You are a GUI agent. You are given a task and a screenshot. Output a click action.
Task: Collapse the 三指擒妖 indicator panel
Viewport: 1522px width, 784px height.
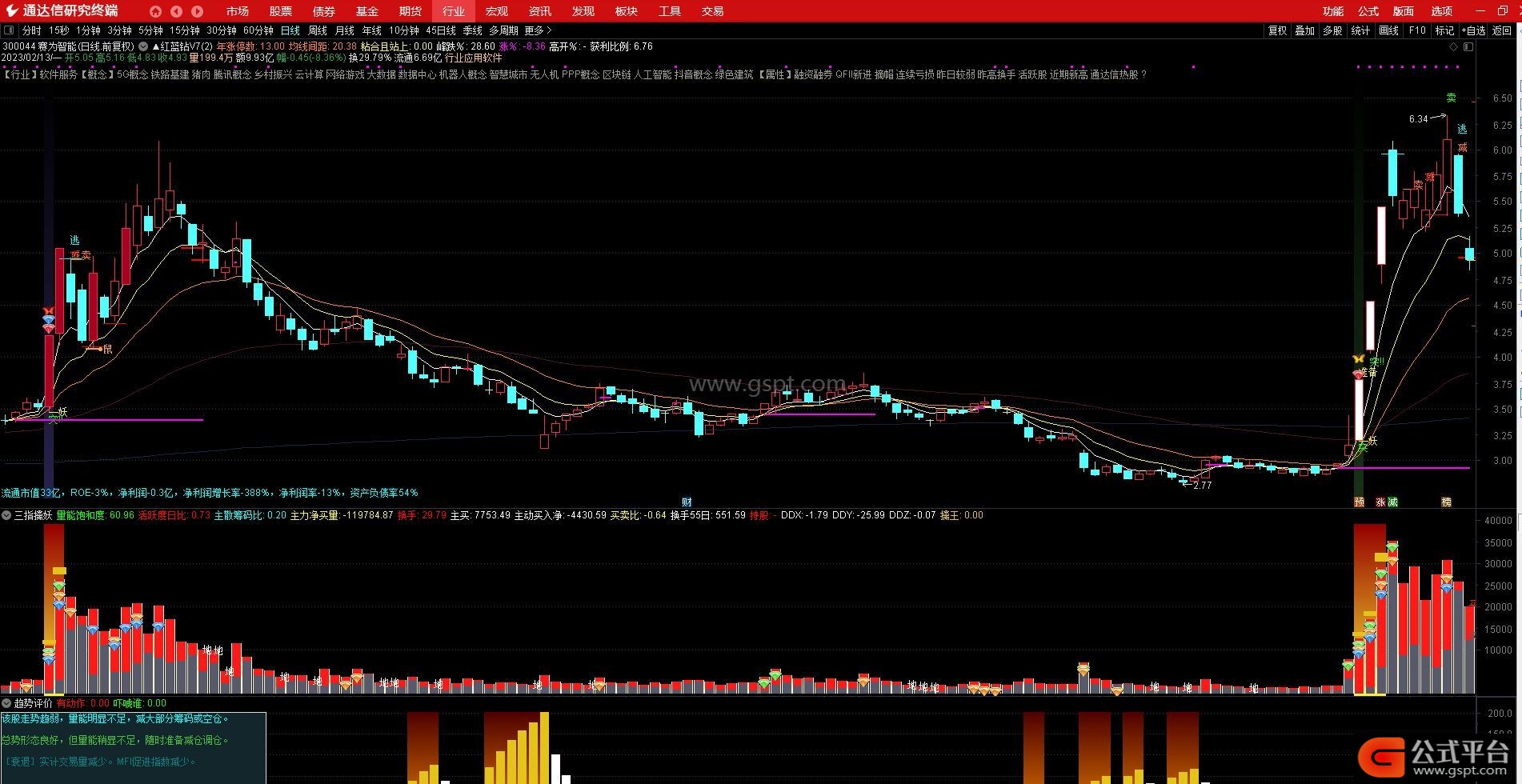[x=7, y=516]
